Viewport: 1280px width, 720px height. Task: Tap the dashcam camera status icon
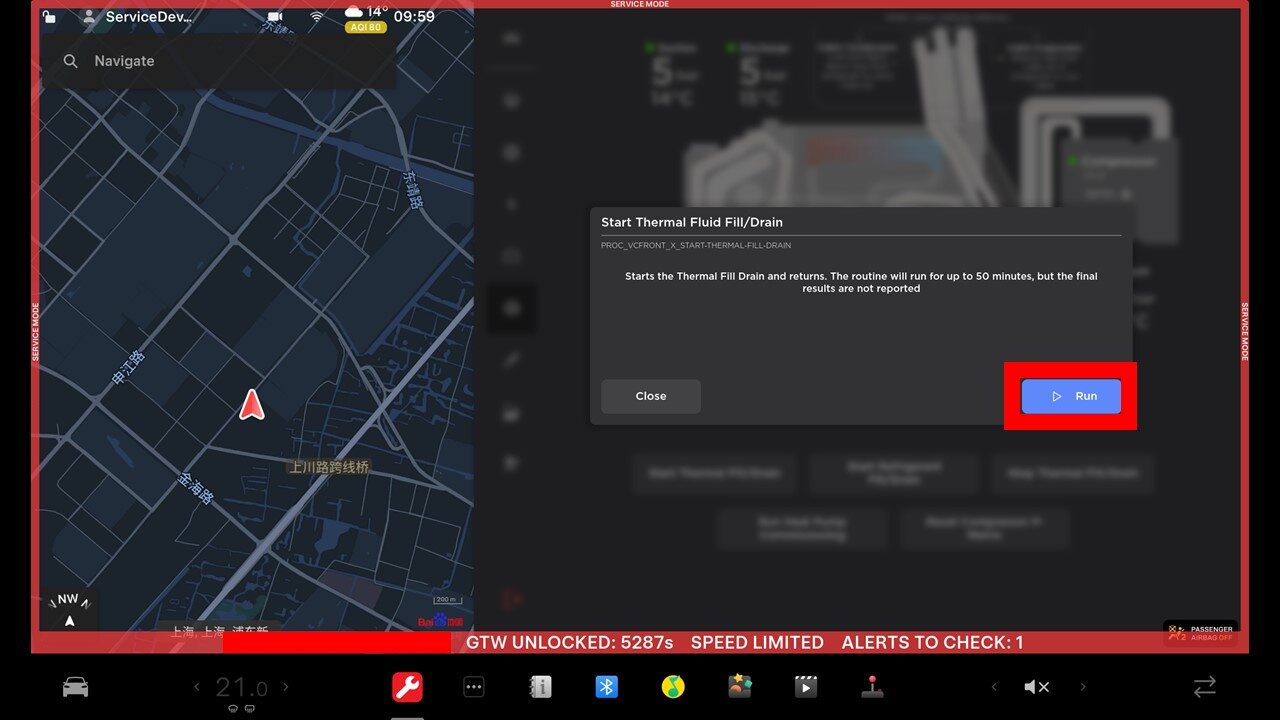pos(275,17)
